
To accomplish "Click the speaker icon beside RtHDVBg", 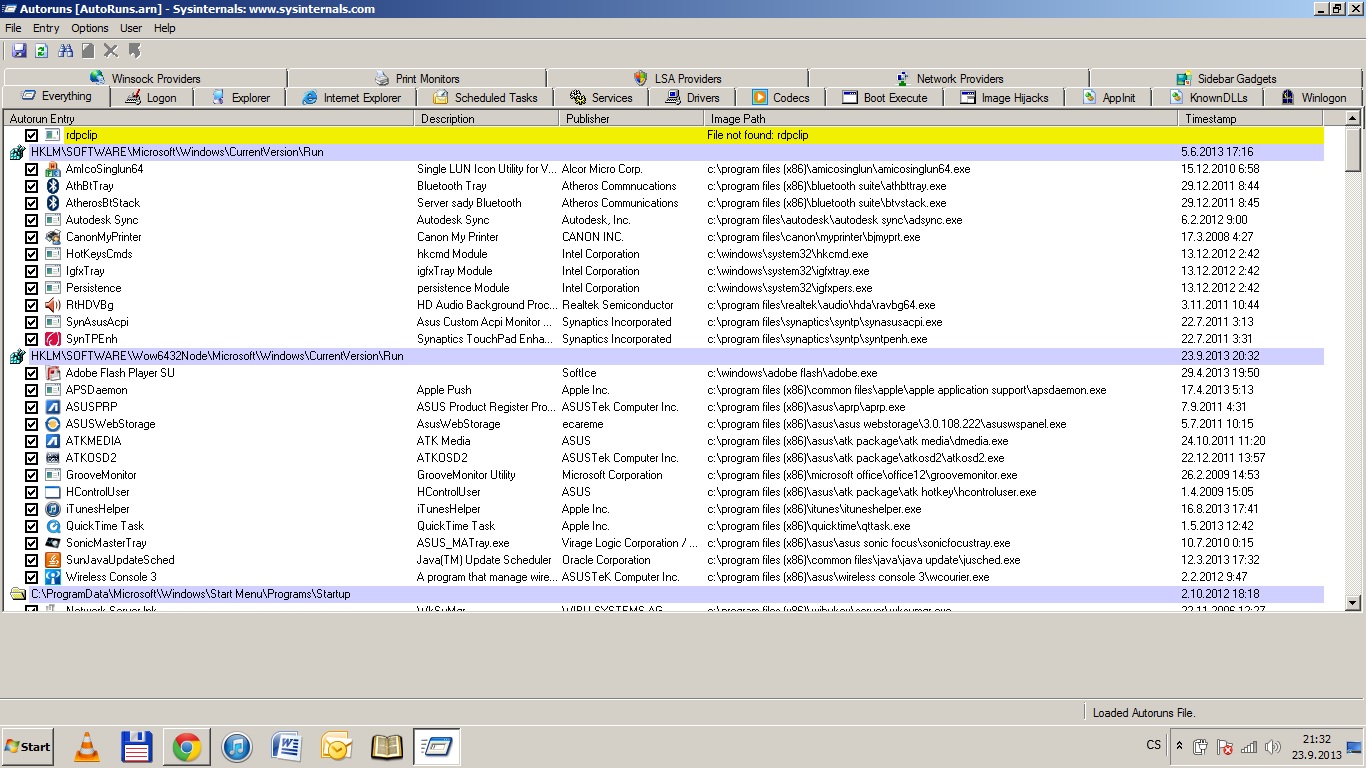I will [x=53, y=305].
